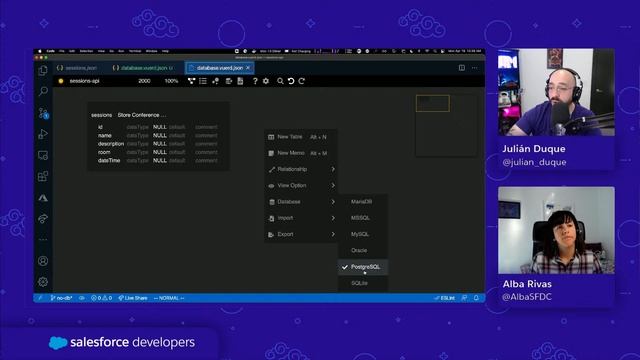Click the Store Conference table comment

point(142,115)
